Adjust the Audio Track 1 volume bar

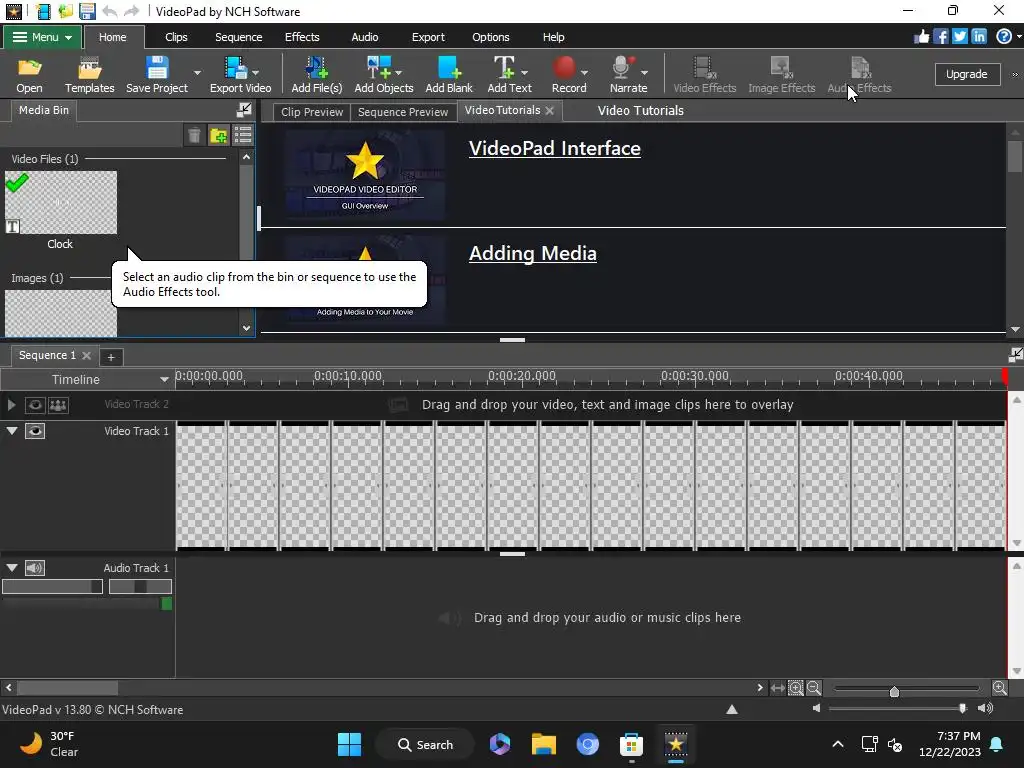pos(52,586)
